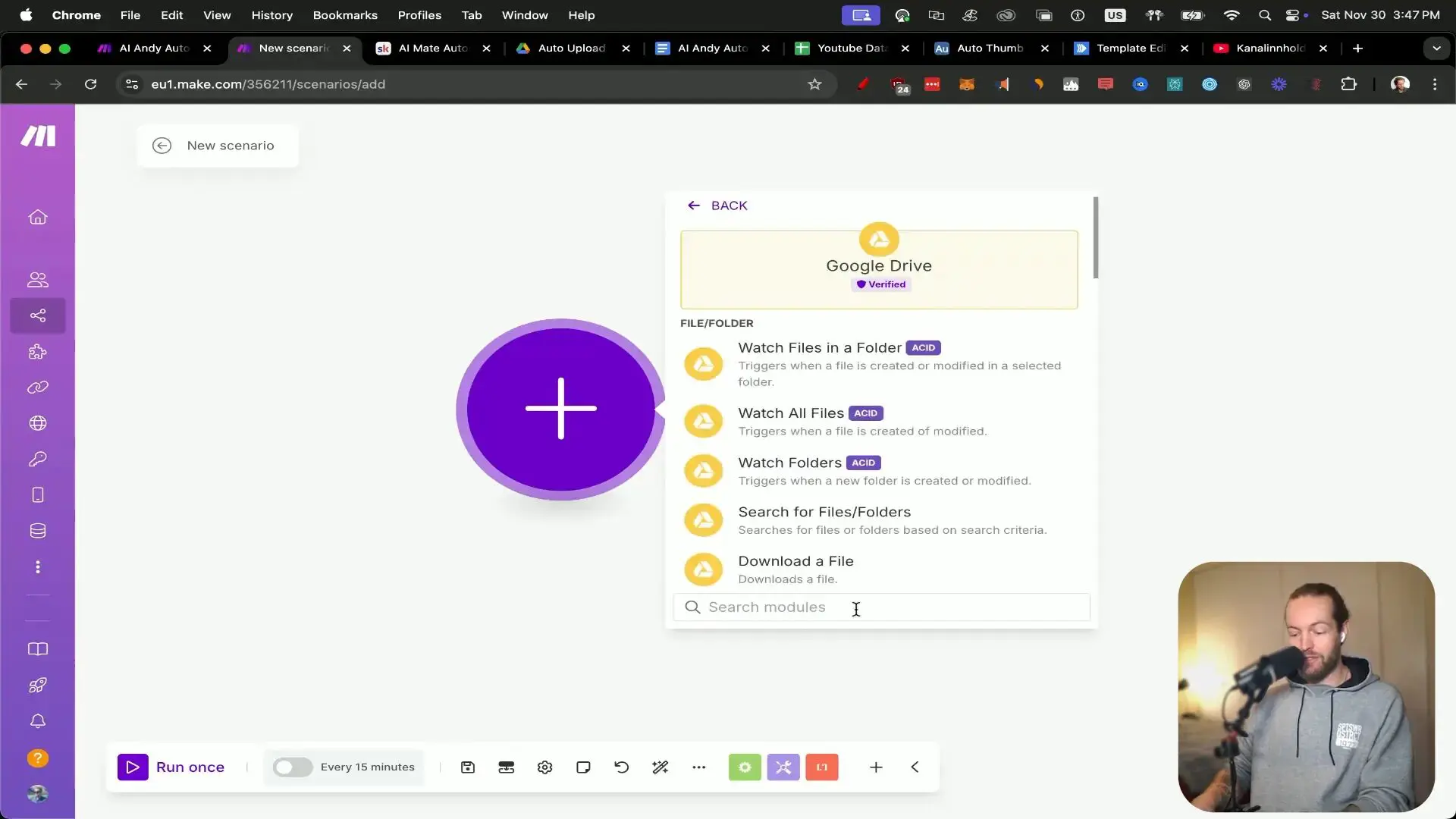Switch to the AI Mate Auto browser tab
1456x819 pixels.
point(433,49)
